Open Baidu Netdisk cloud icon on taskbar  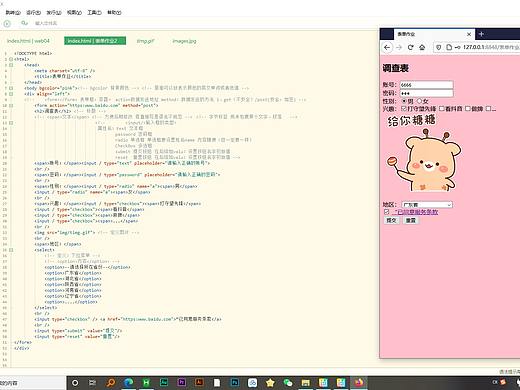tap(253, 383)
